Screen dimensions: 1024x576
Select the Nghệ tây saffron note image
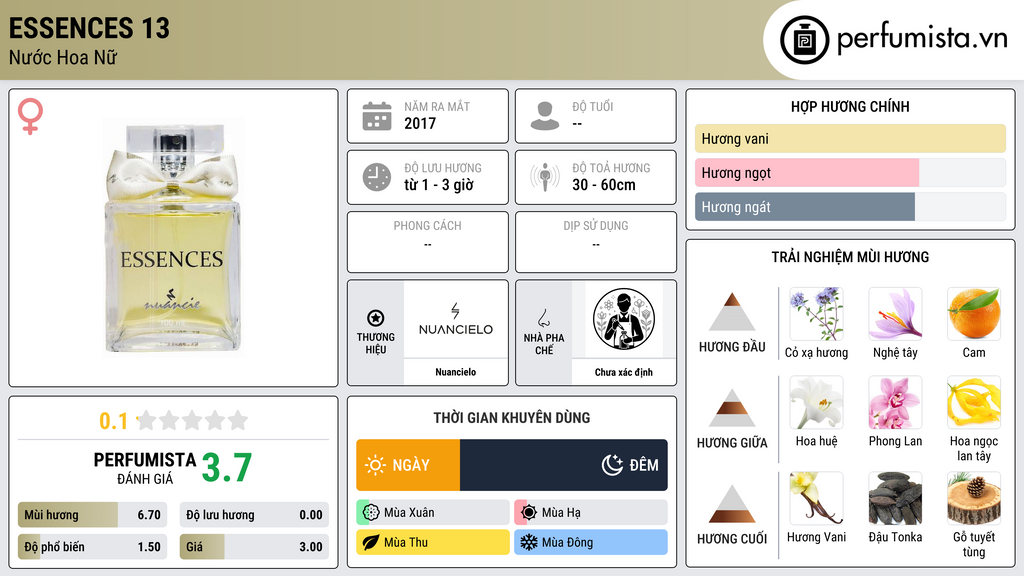click(x=895, y=314)
